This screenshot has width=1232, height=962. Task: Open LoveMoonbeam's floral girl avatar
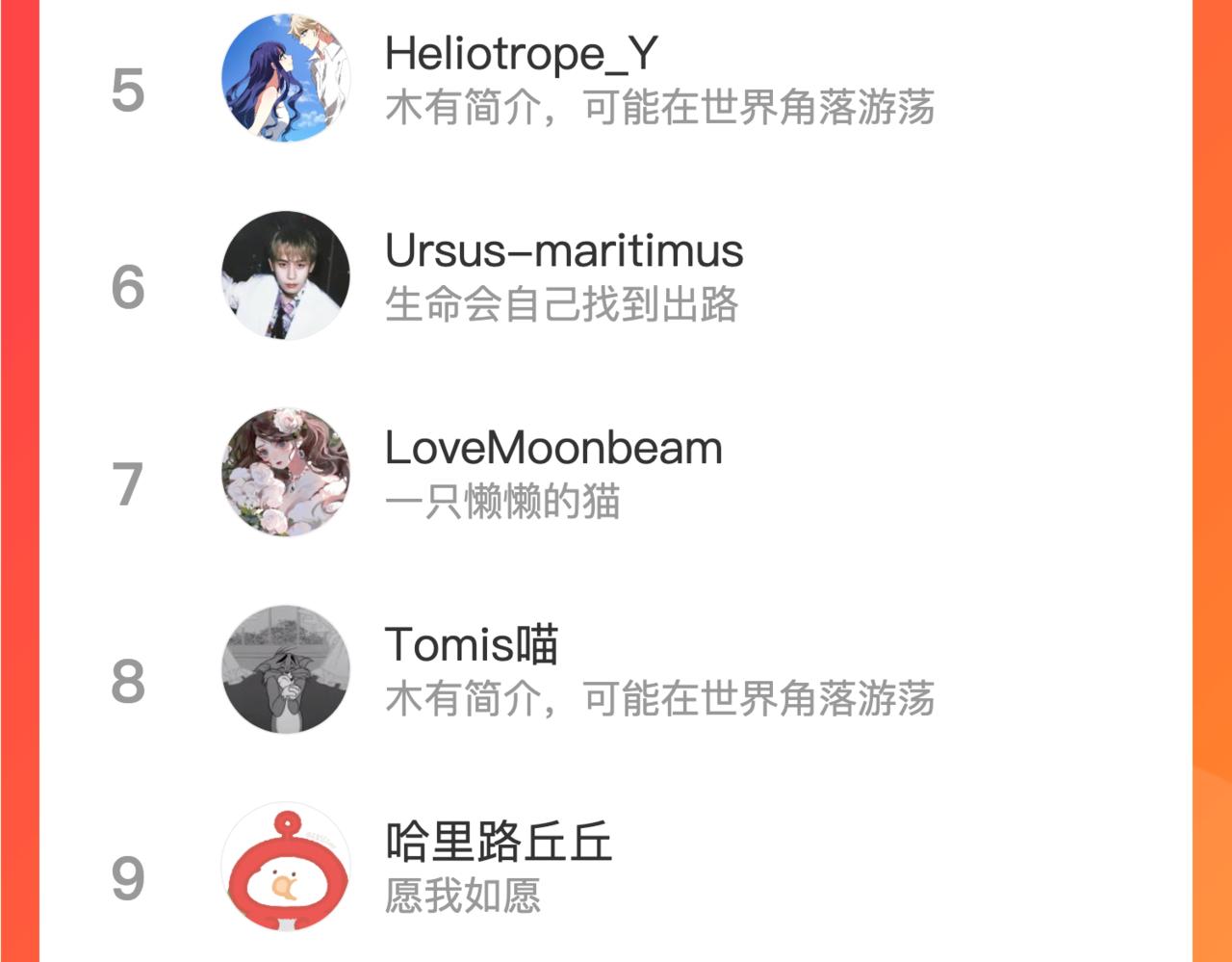tap(286, 473)
